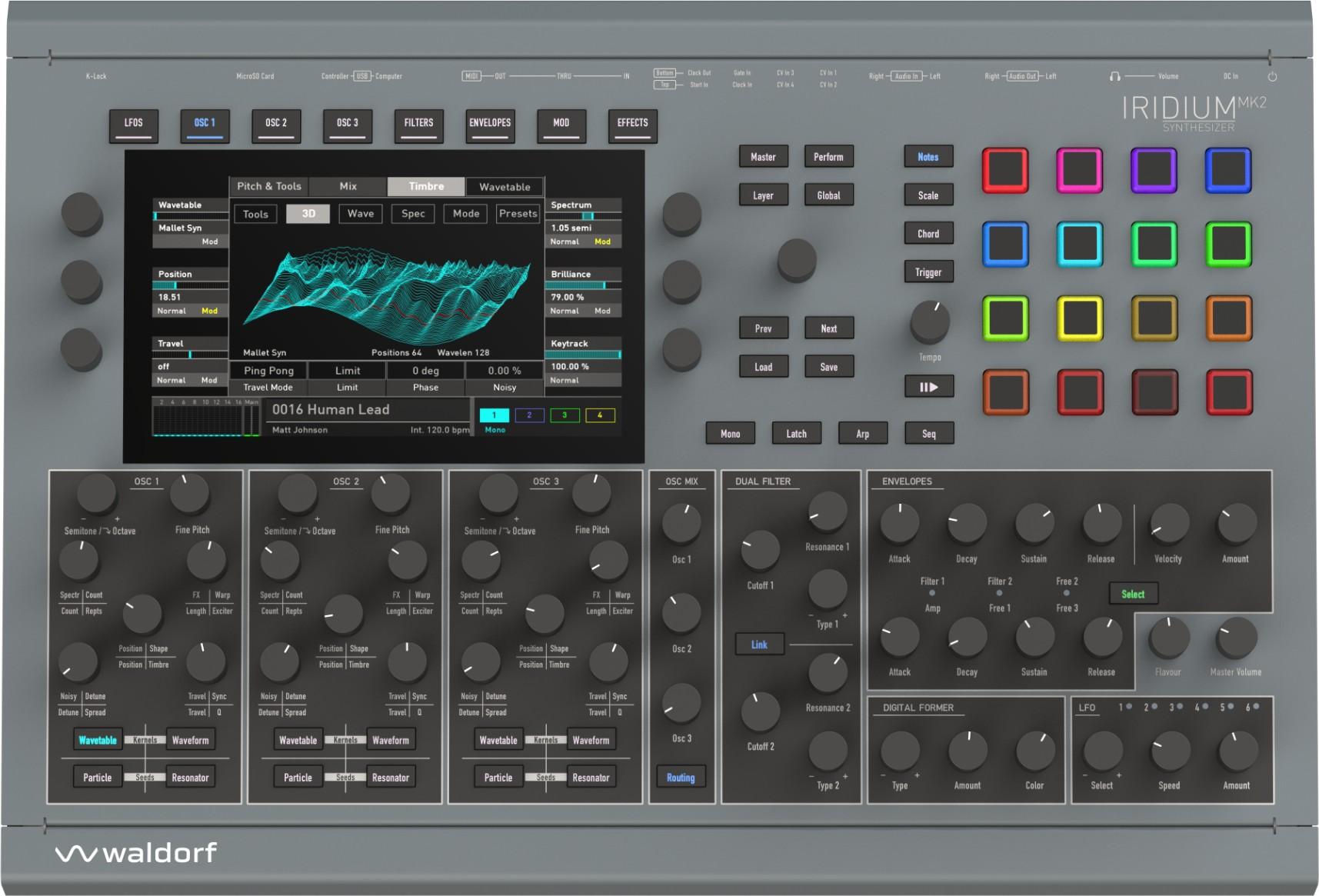Select the Arp function button

coord(862,433)
